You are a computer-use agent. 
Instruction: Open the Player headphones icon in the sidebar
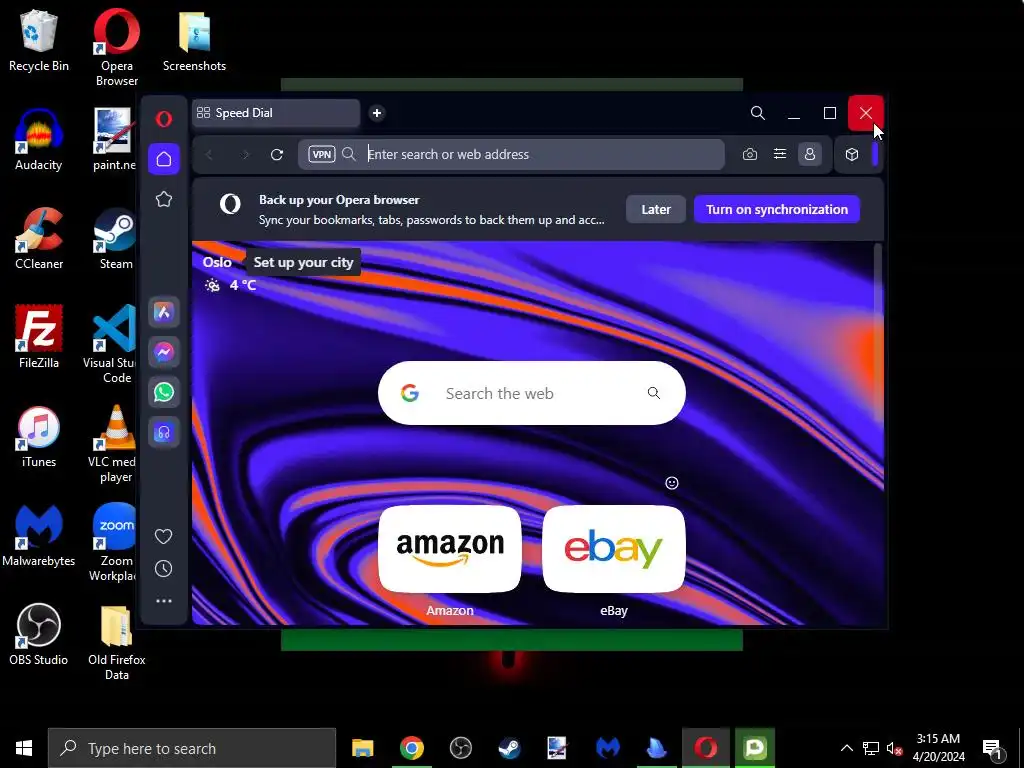(x=164, y=432)
